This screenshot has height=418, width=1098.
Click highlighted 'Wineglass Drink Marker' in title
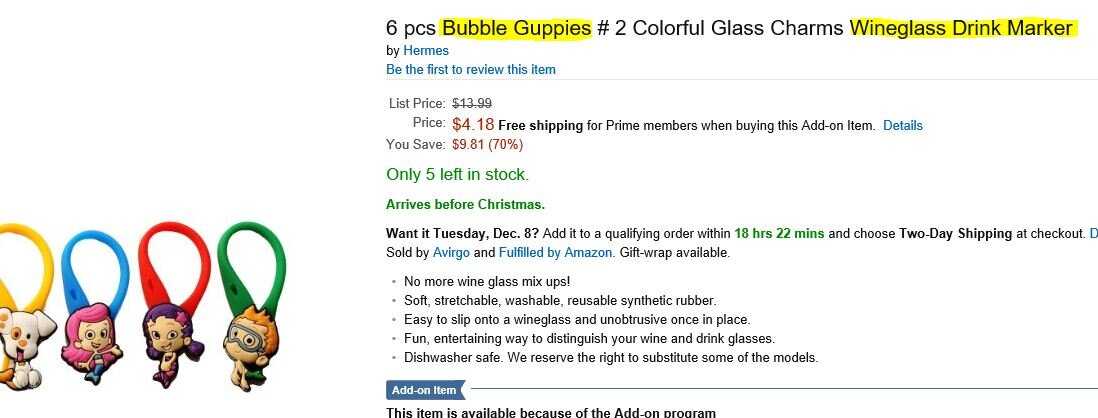point(962,28)
